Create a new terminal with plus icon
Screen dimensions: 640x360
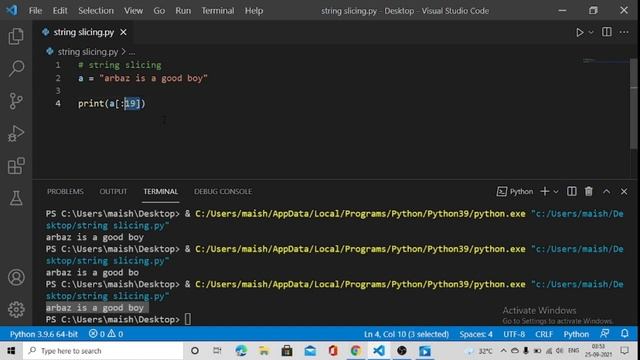point(544,191)
